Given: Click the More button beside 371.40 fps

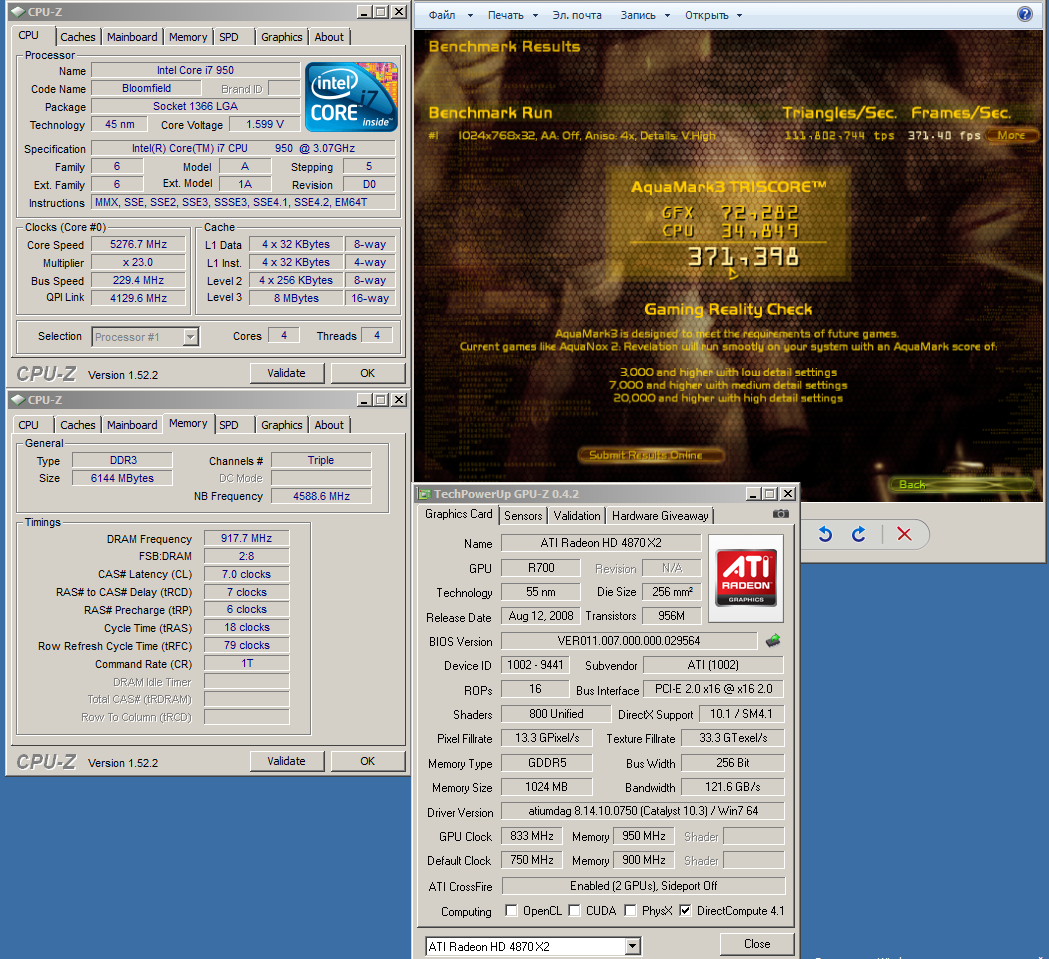Looking at the screenshot, I should 1012,135.
